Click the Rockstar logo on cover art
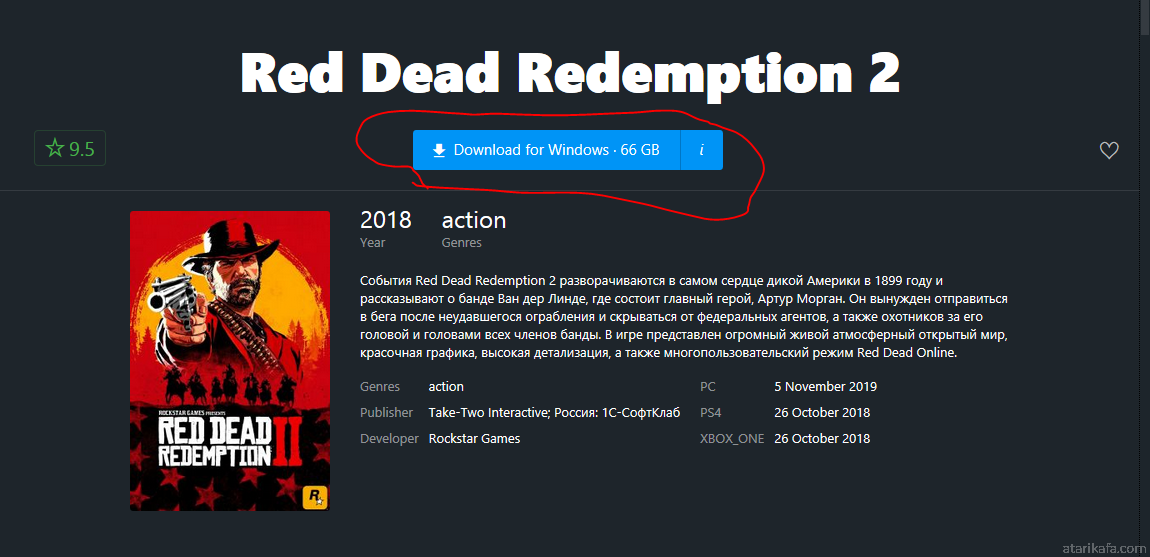 coord(313,496)
